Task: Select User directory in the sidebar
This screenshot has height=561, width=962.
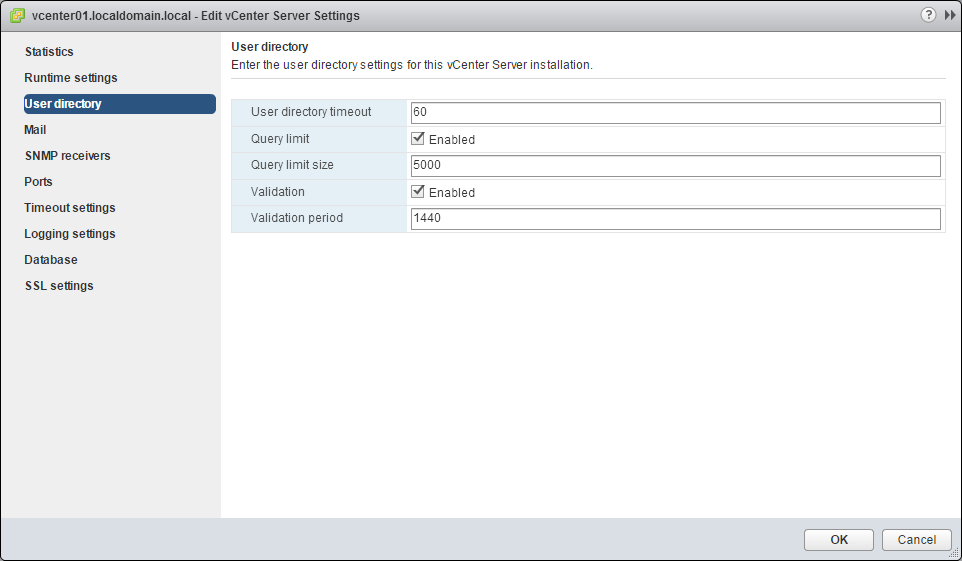Action: click(x=63, y=104)
